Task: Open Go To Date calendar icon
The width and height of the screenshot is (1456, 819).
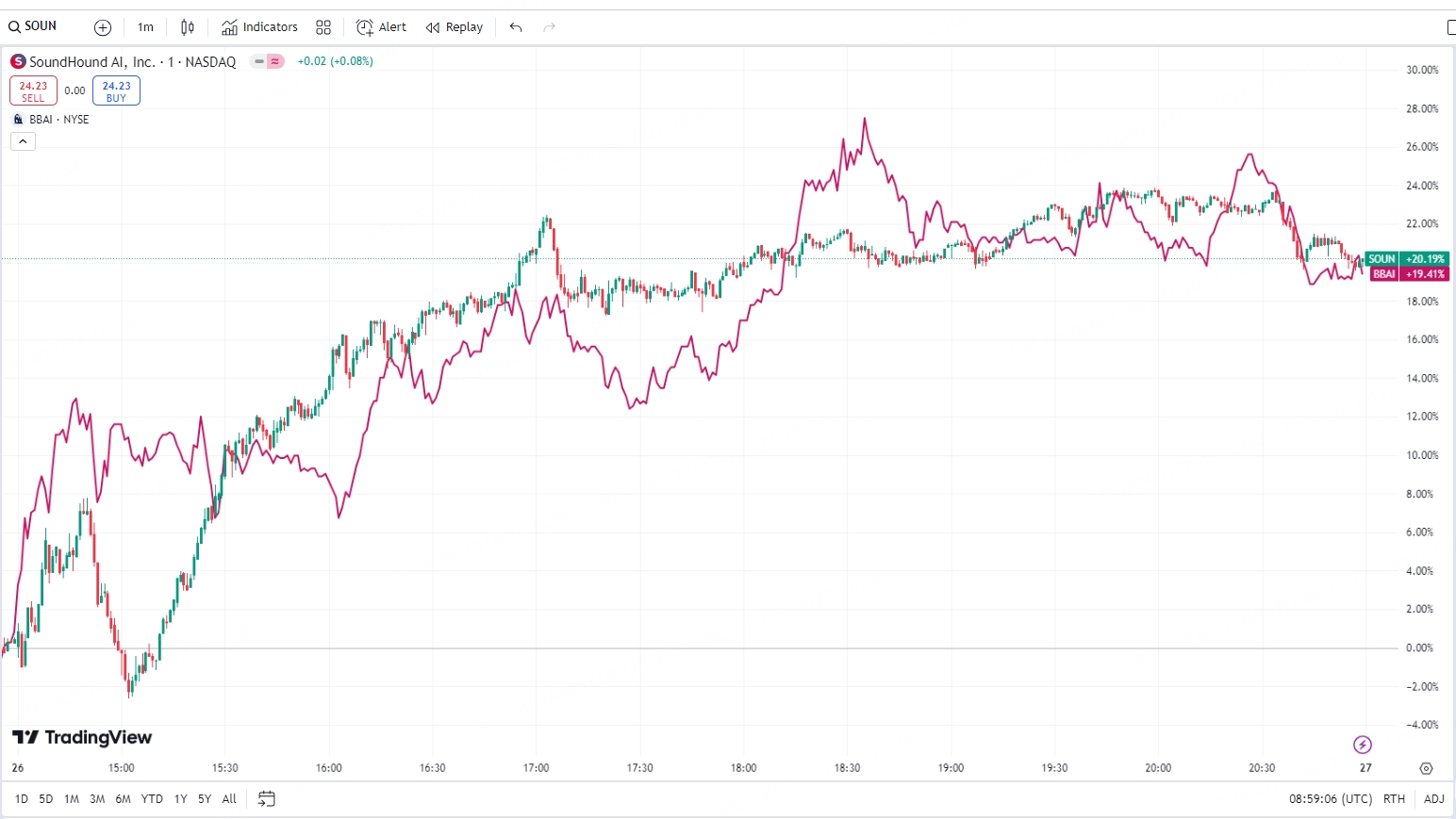Action: click(267, 798)
